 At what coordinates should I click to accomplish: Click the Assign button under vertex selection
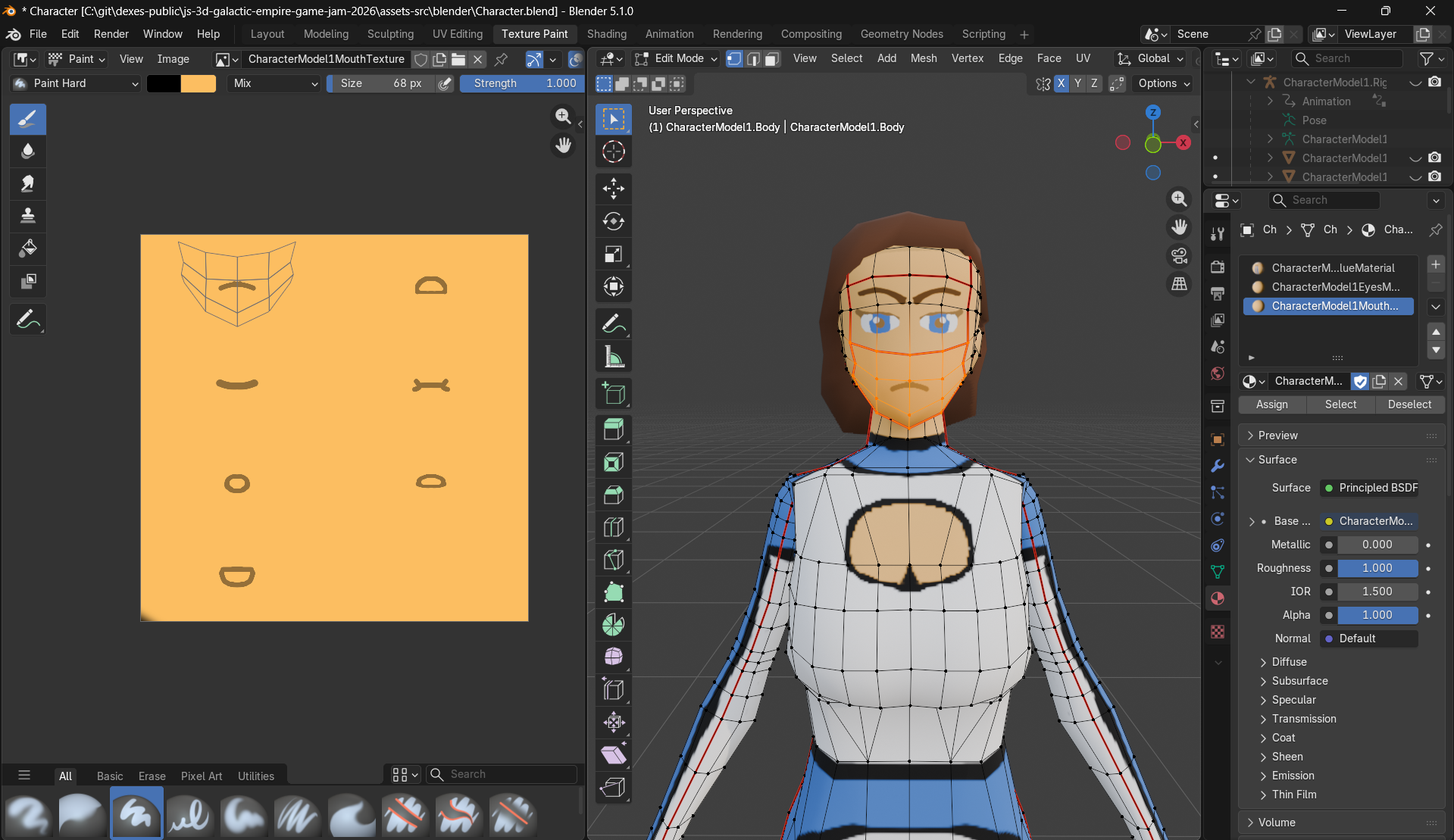1271,404
